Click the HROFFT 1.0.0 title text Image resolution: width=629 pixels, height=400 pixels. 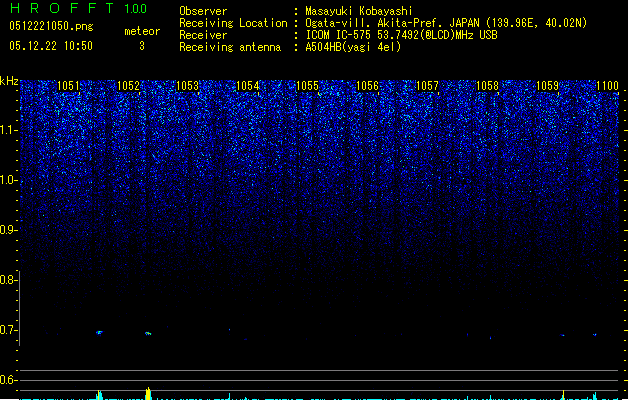point(78,8)
